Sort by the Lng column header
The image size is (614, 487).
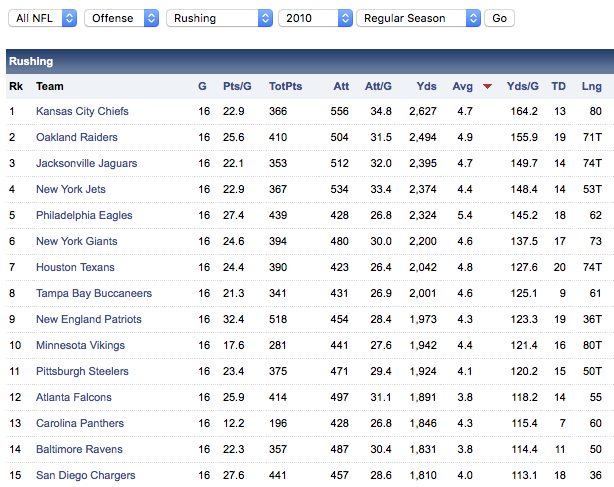tap(591, 86)
